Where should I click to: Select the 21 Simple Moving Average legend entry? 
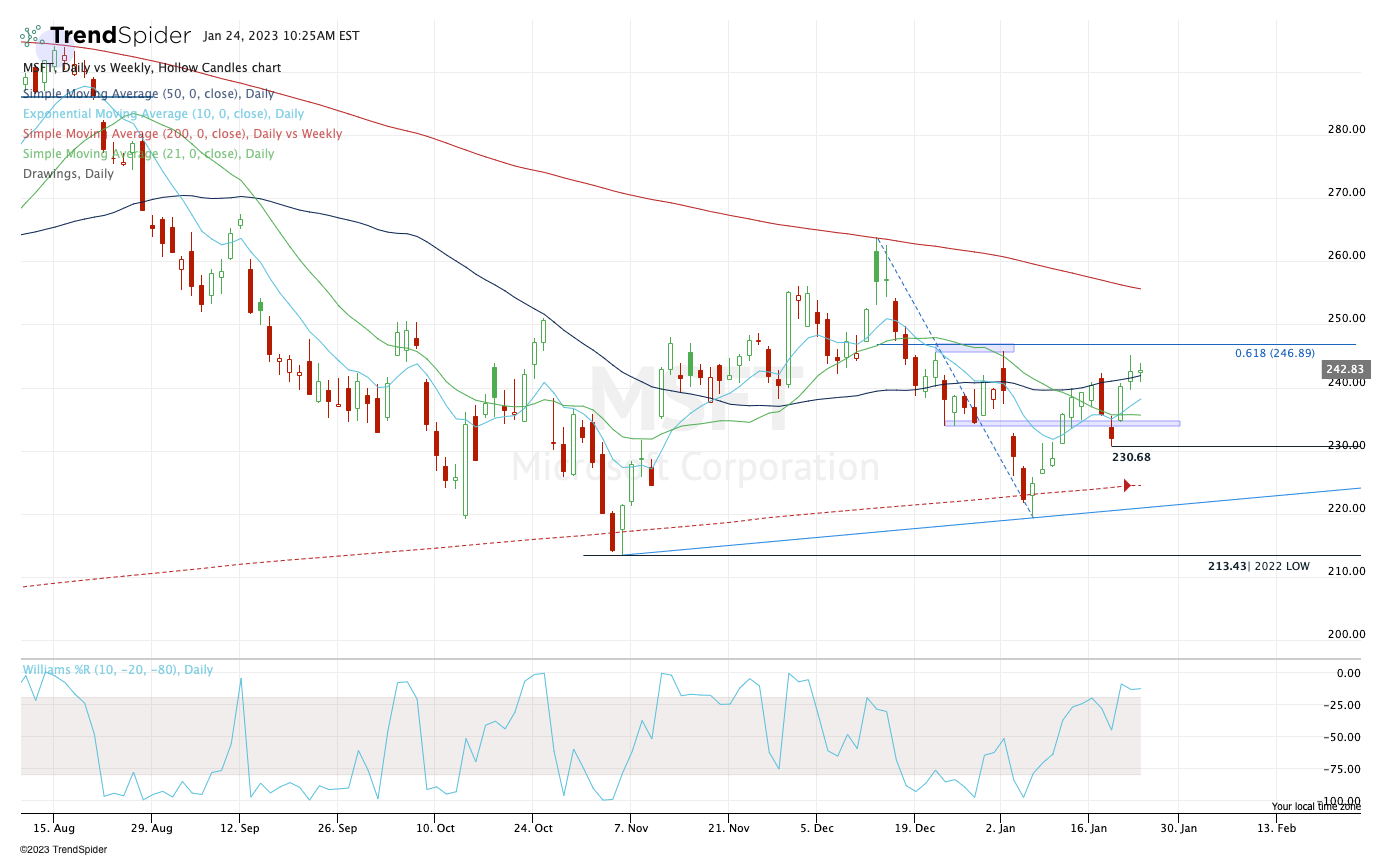[148, 154]
